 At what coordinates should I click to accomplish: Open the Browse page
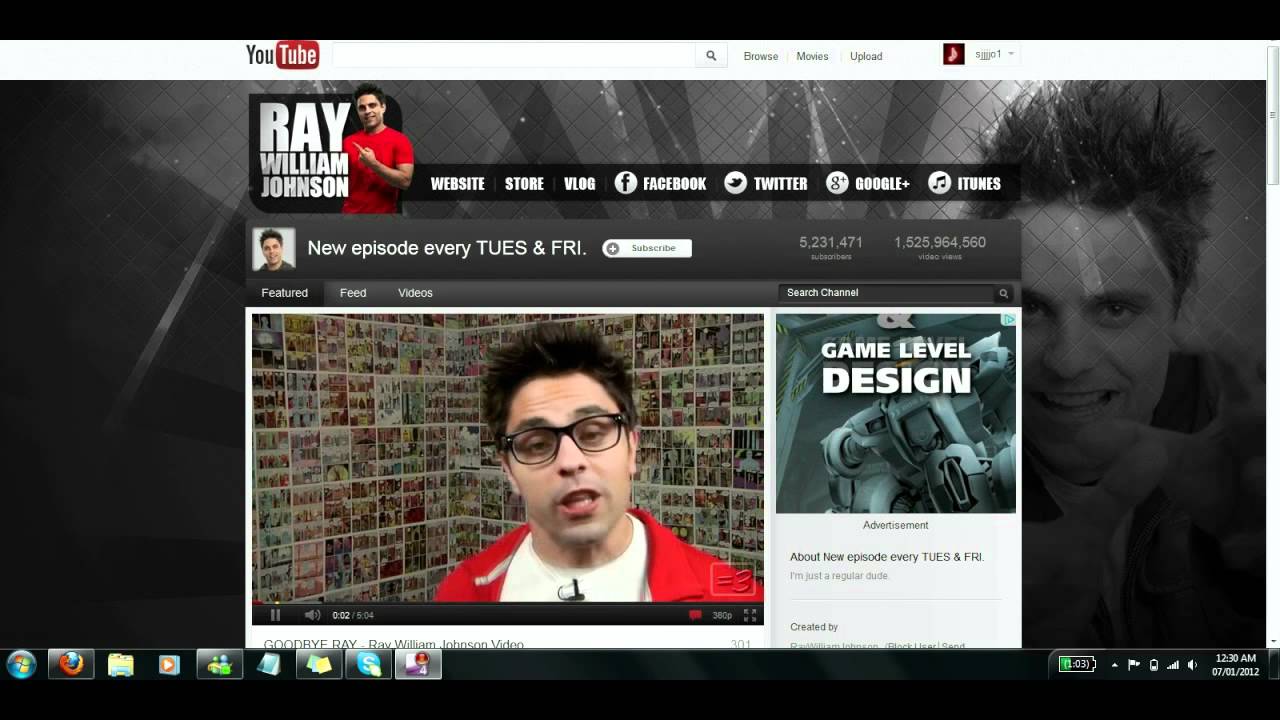point(761,56)
